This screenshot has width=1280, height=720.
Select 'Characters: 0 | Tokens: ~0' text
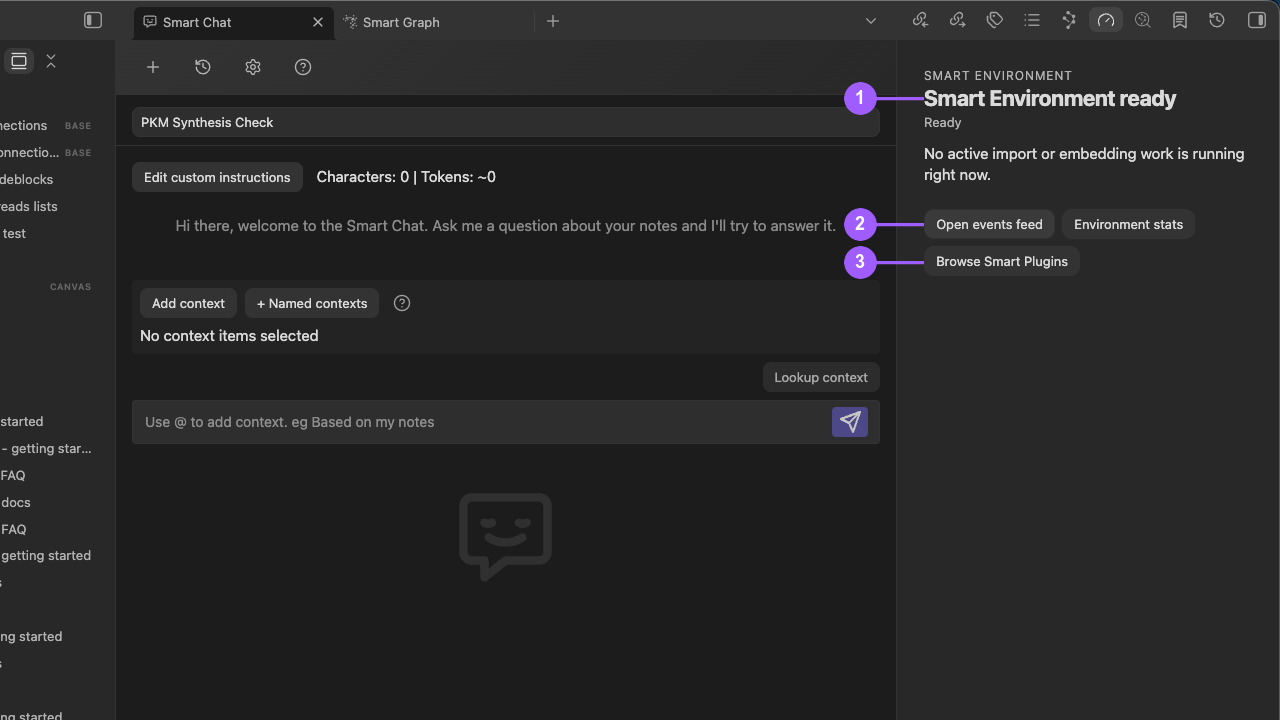(x=406, y=177)
